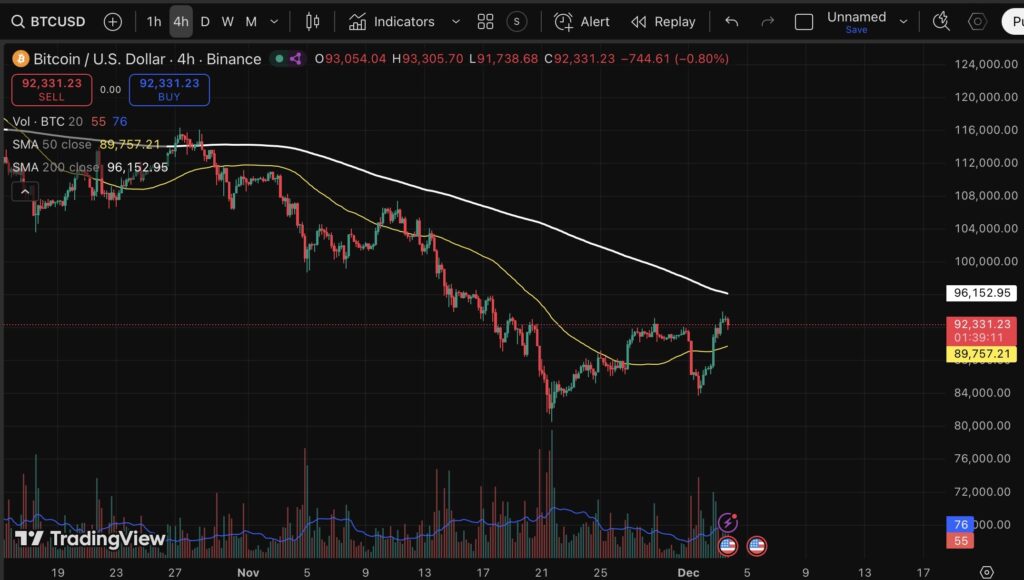
Task: Switch to the Daily timeframe
Action: [204, 21]
